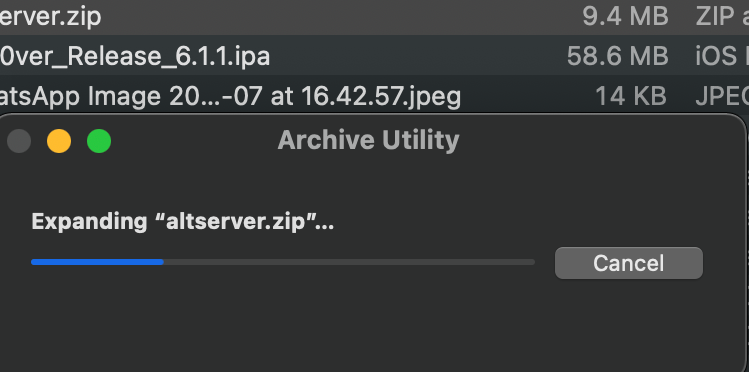Zoom Archive Utility using the green button
The image size is (749, 372).
click(x=99, y=141)
